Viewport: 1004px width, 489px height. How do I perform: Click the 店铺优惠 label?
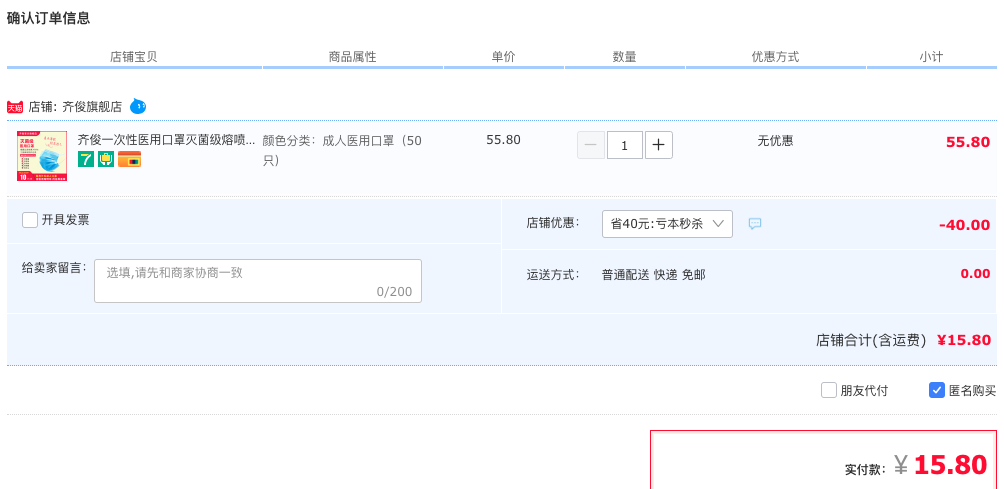point(553,223)
